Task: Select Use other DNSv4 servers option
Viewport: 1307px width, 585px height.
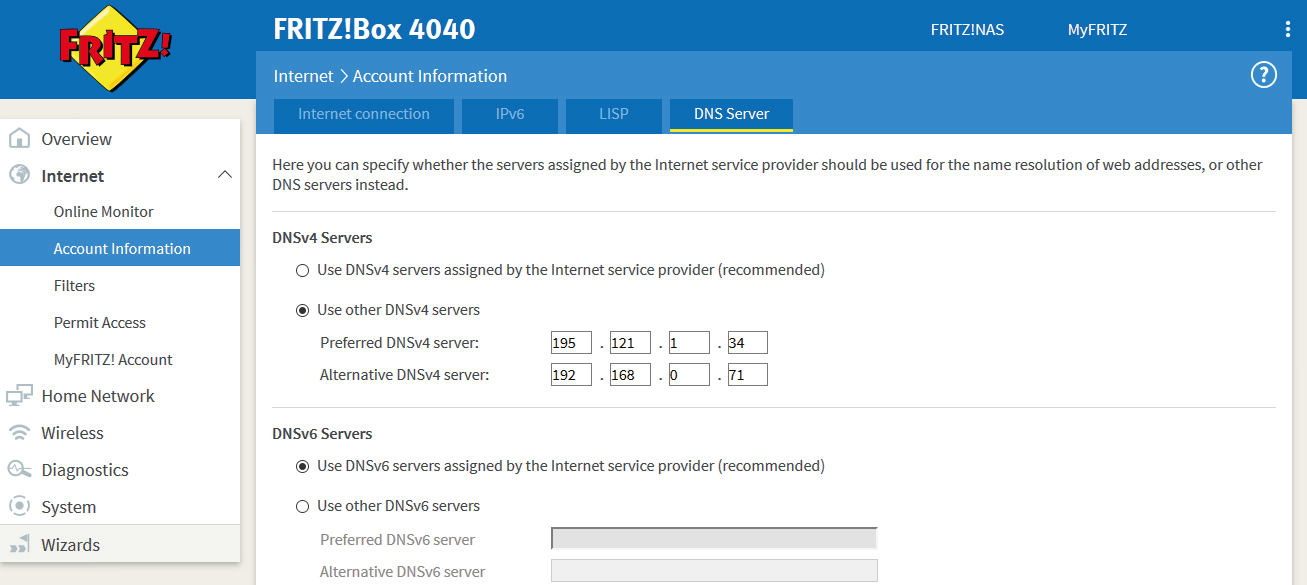Action: point(302,310)
